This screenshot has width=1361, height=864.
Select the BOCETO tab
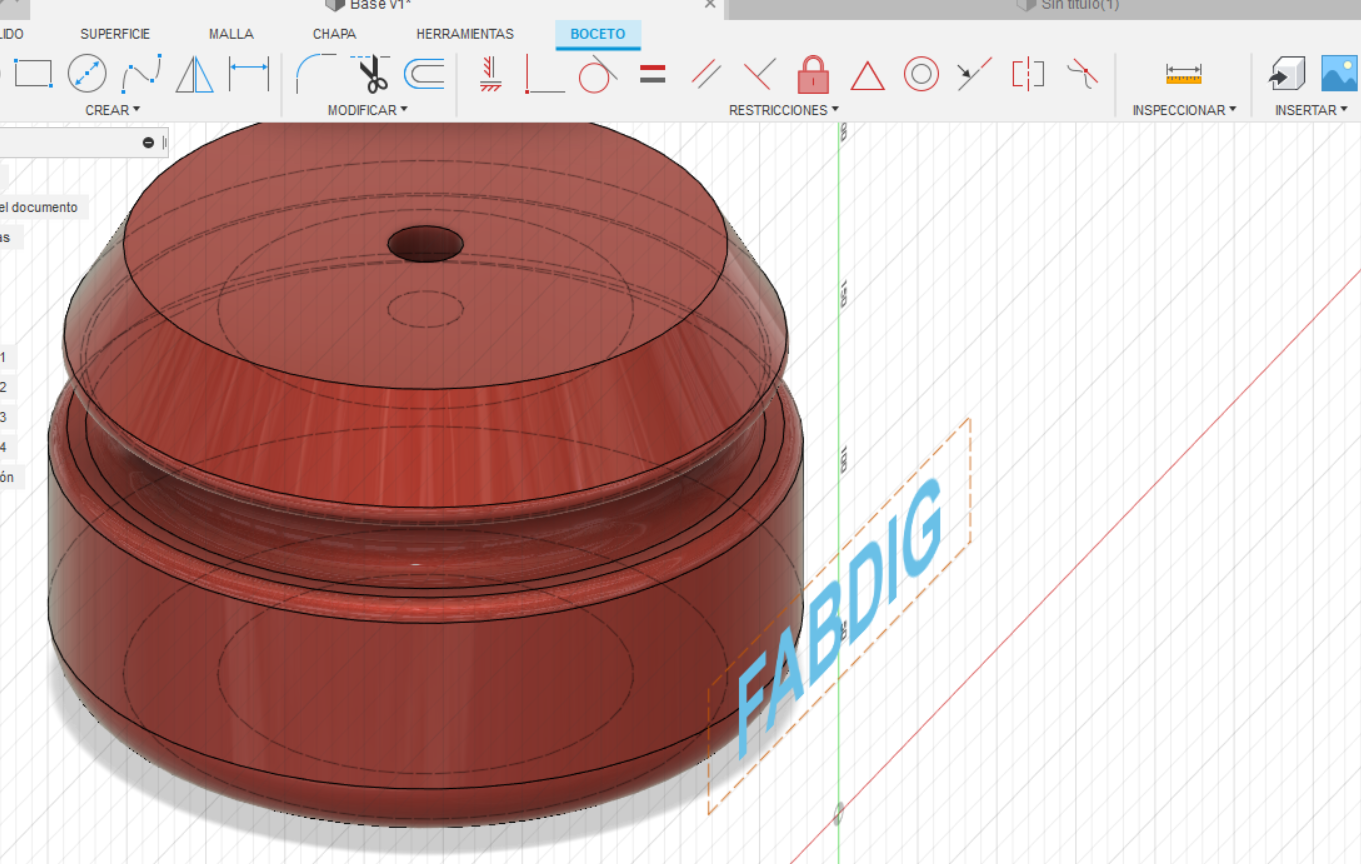[x=598, y=34]
